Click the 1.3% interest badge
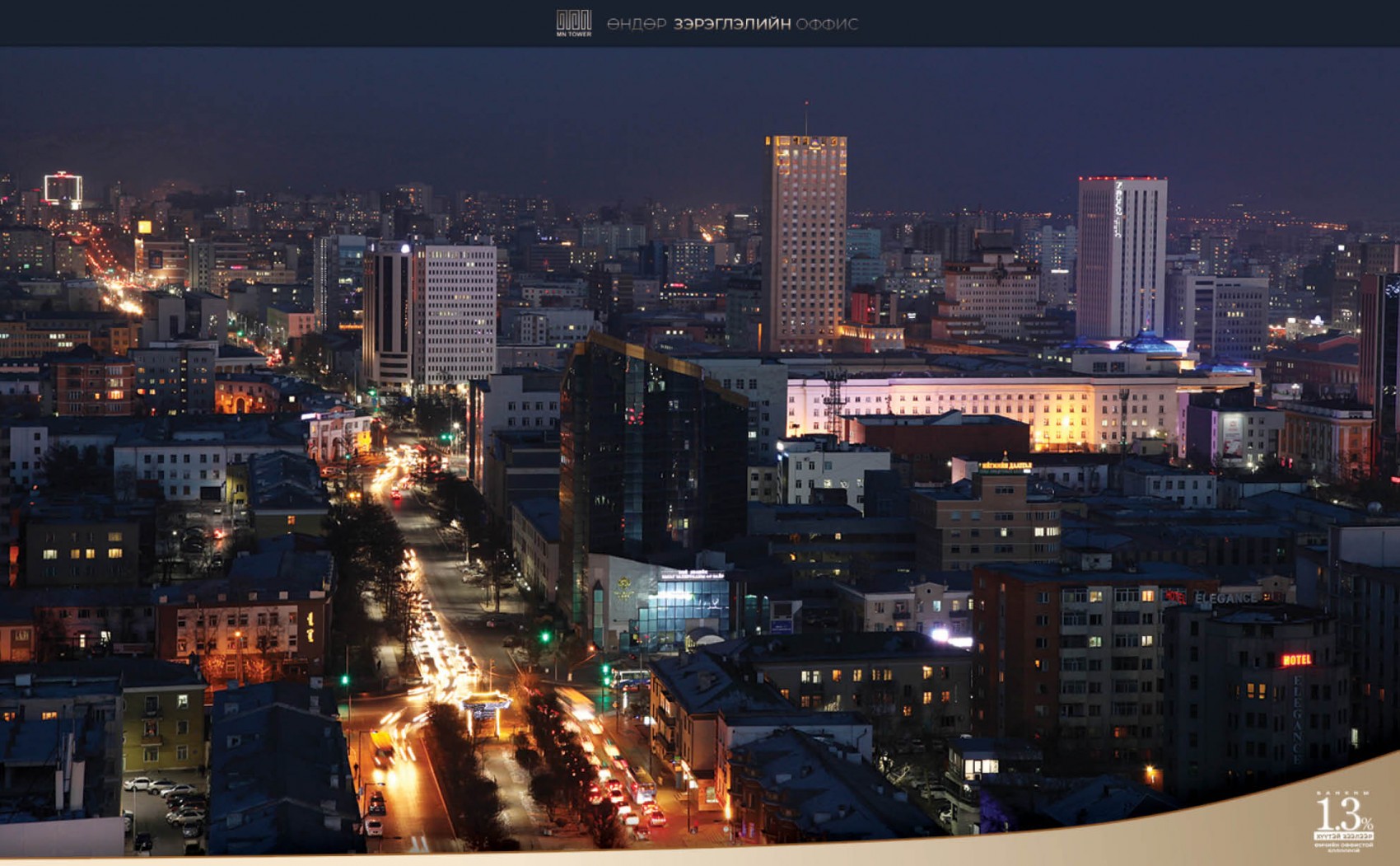The image size is (1400, 866). (x=1343, y=821)
